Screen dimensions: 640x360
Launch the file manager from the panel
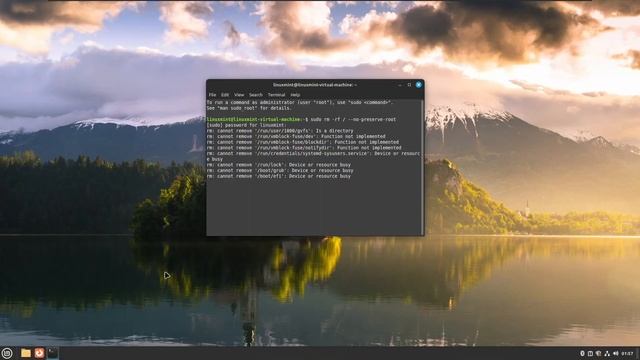[x=26, y=353]
